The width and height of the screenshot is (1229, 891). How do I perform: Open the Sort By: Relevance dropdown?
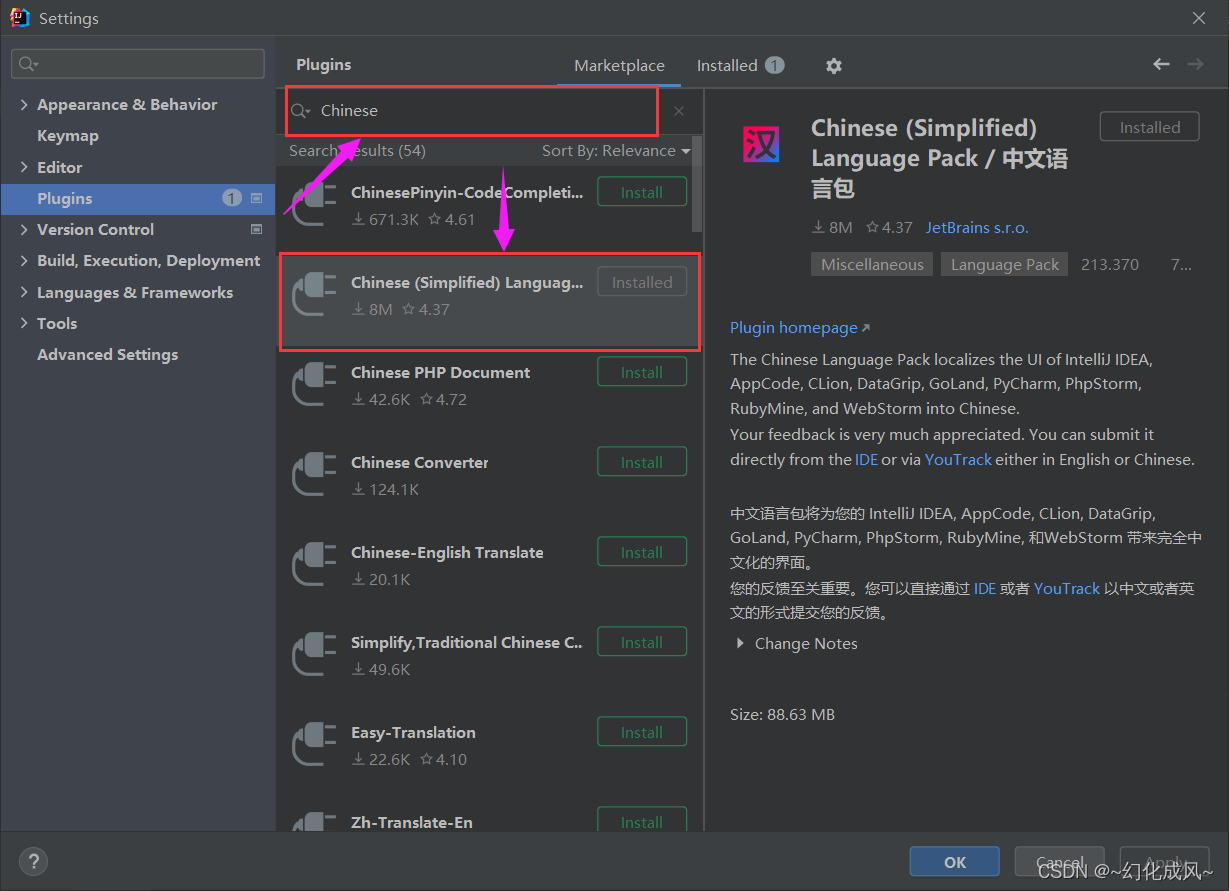click(616, 151)
